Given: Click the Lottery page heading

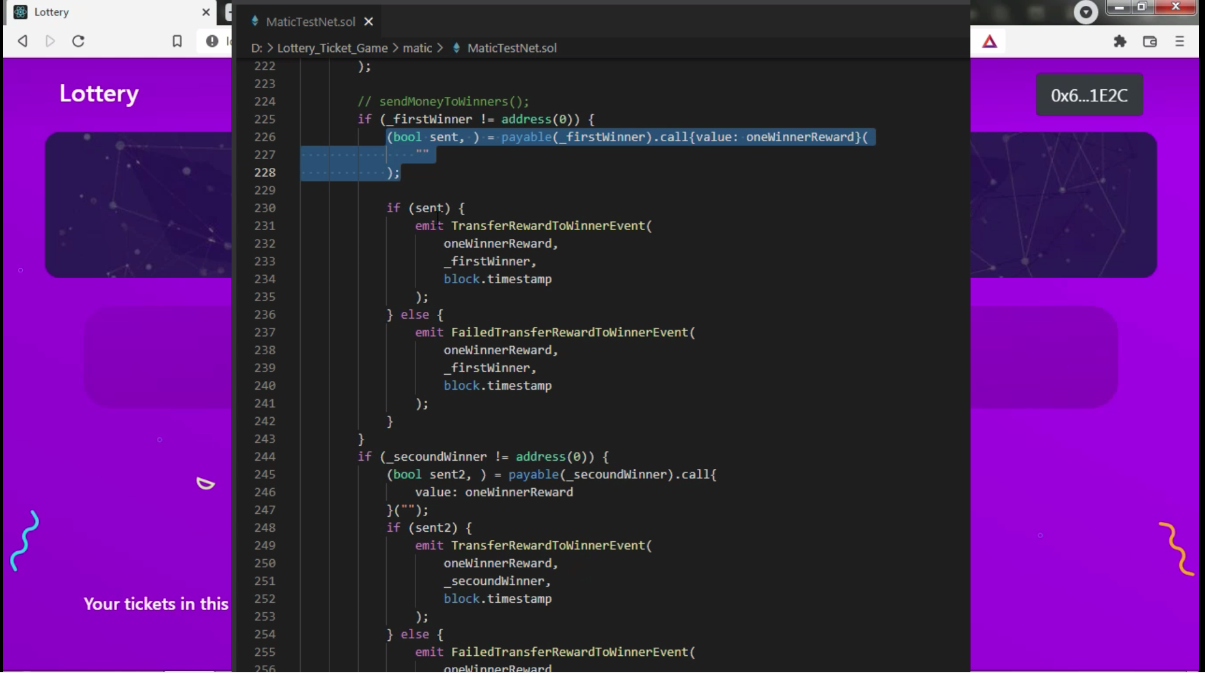Looking at the screenshot, I should click(x=99, y=93).
